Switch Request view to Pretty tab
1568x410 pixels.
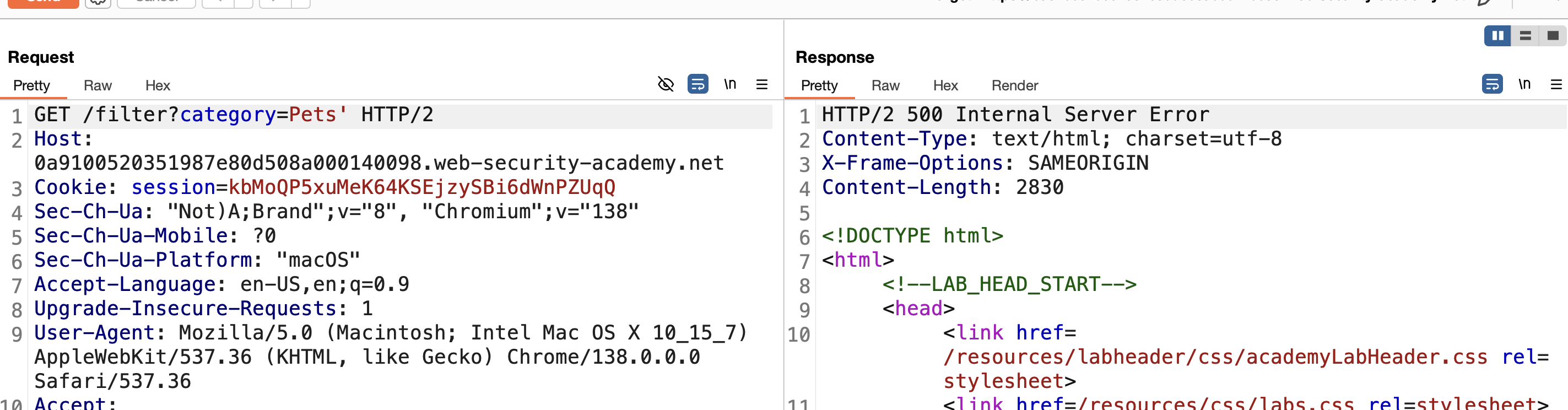pyautogui.click(x=31, y=85)
